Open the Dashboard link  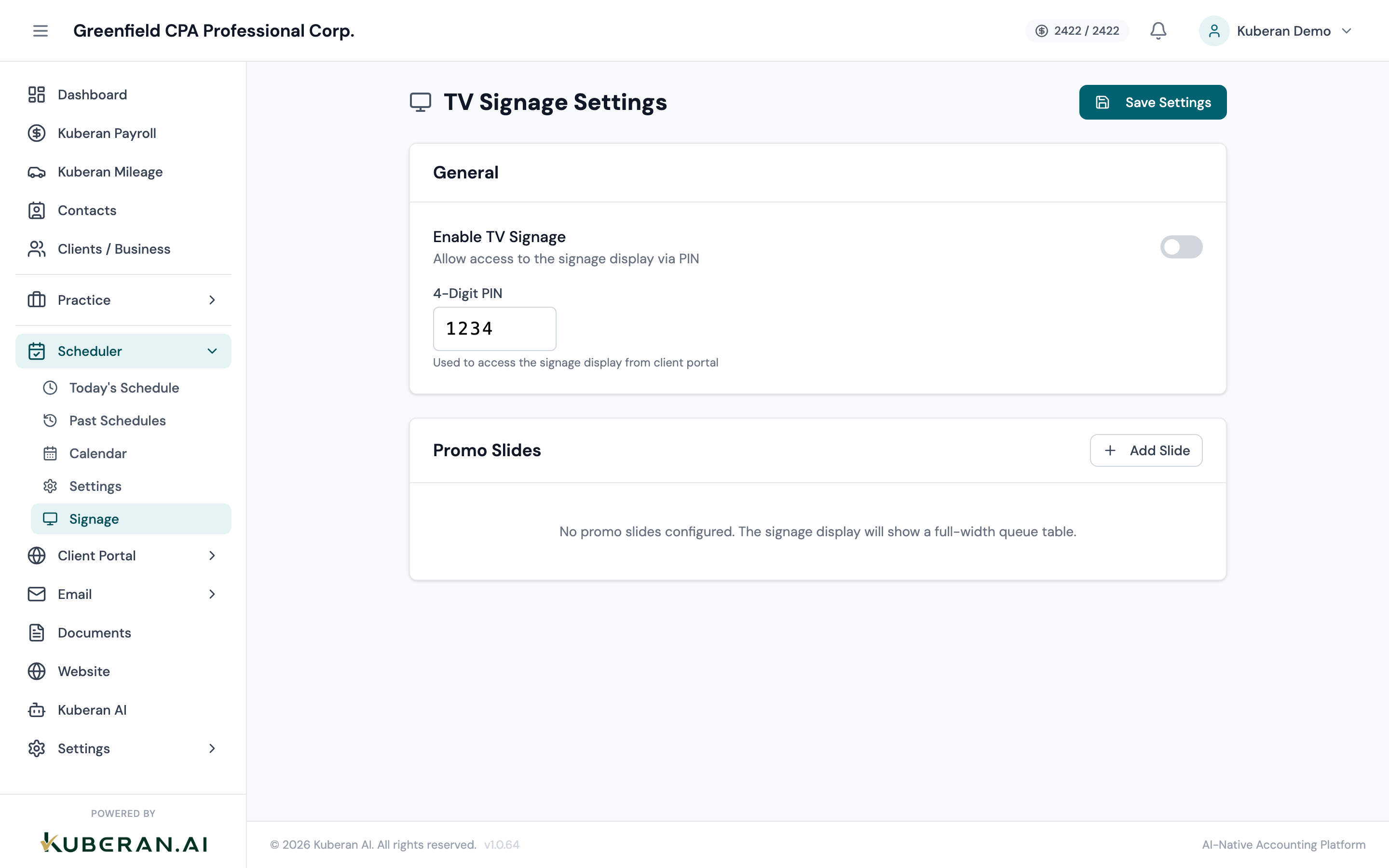click(123, 95)
